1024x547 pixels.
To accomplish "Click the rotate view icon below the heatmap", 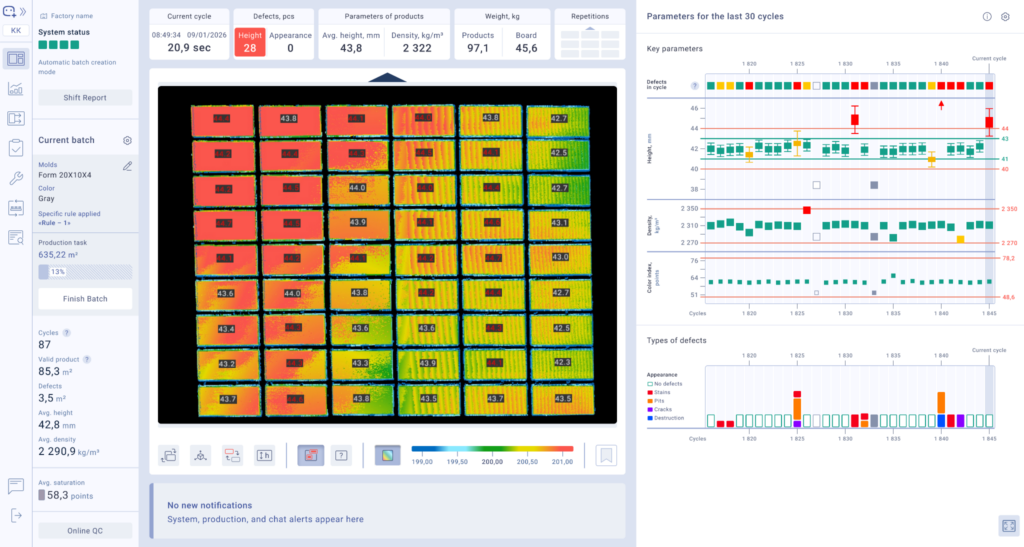I will [169, 455].
